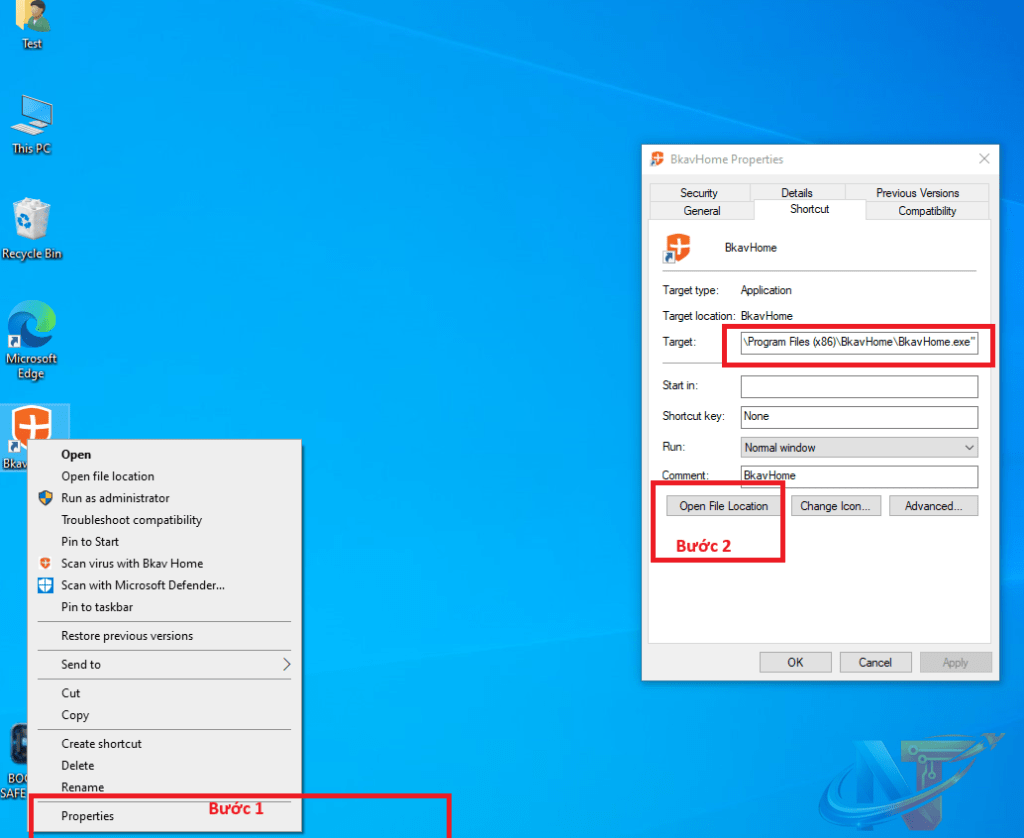Open the Run dropdown showing Normal window
Screen dimensions: 1024x838
pos(859,447)
